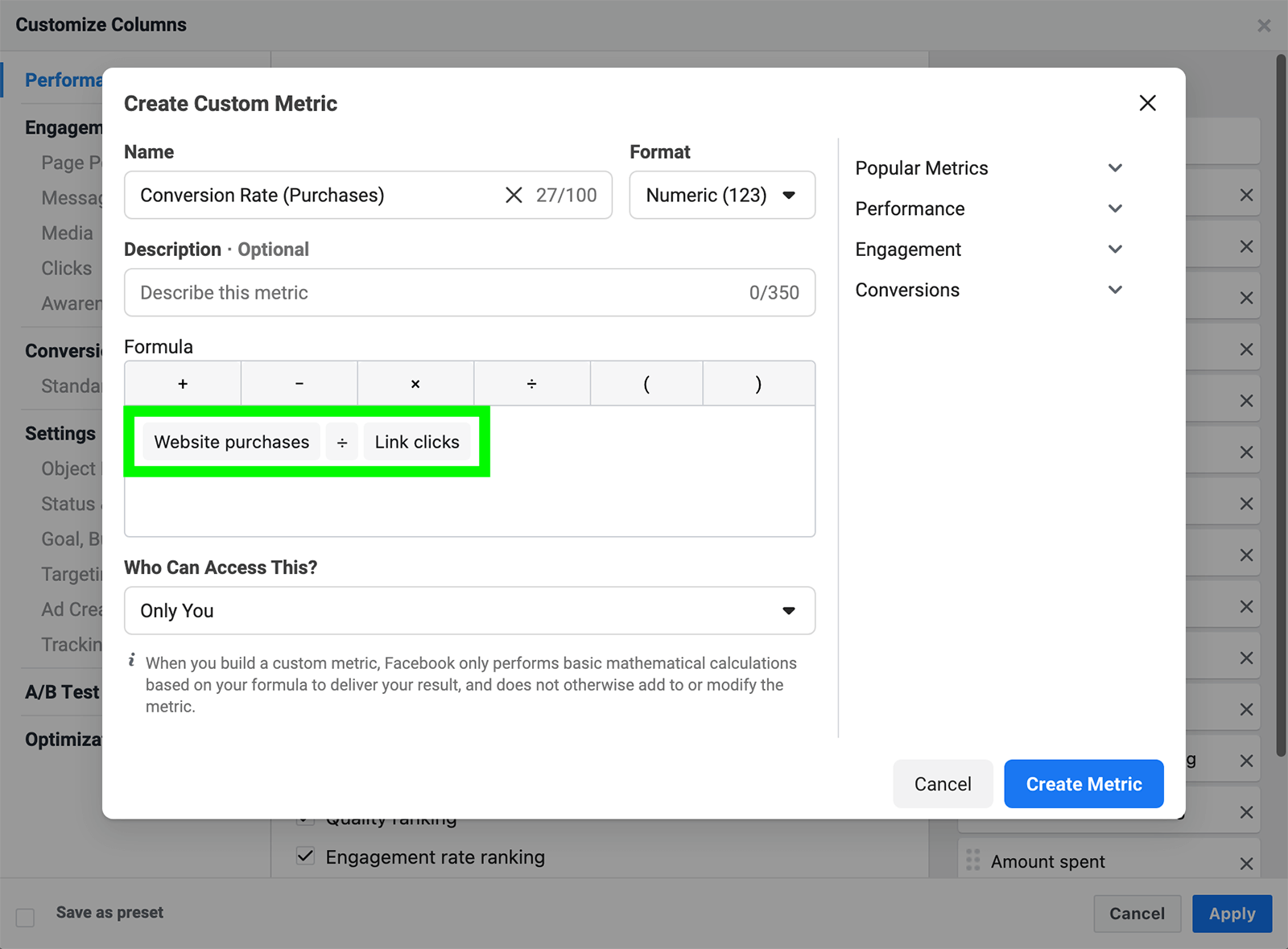
Task: Click Apply in Customize Columns window
Action: click(x=1232, y=914)
